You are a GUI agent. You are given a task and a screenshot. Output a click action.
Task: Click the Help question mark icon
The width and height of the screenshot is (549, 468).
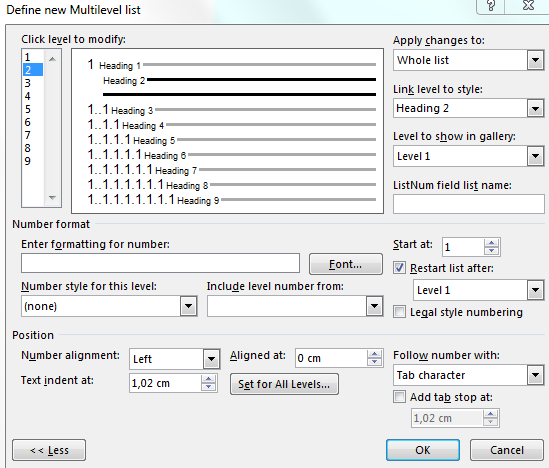click(491, 5)
